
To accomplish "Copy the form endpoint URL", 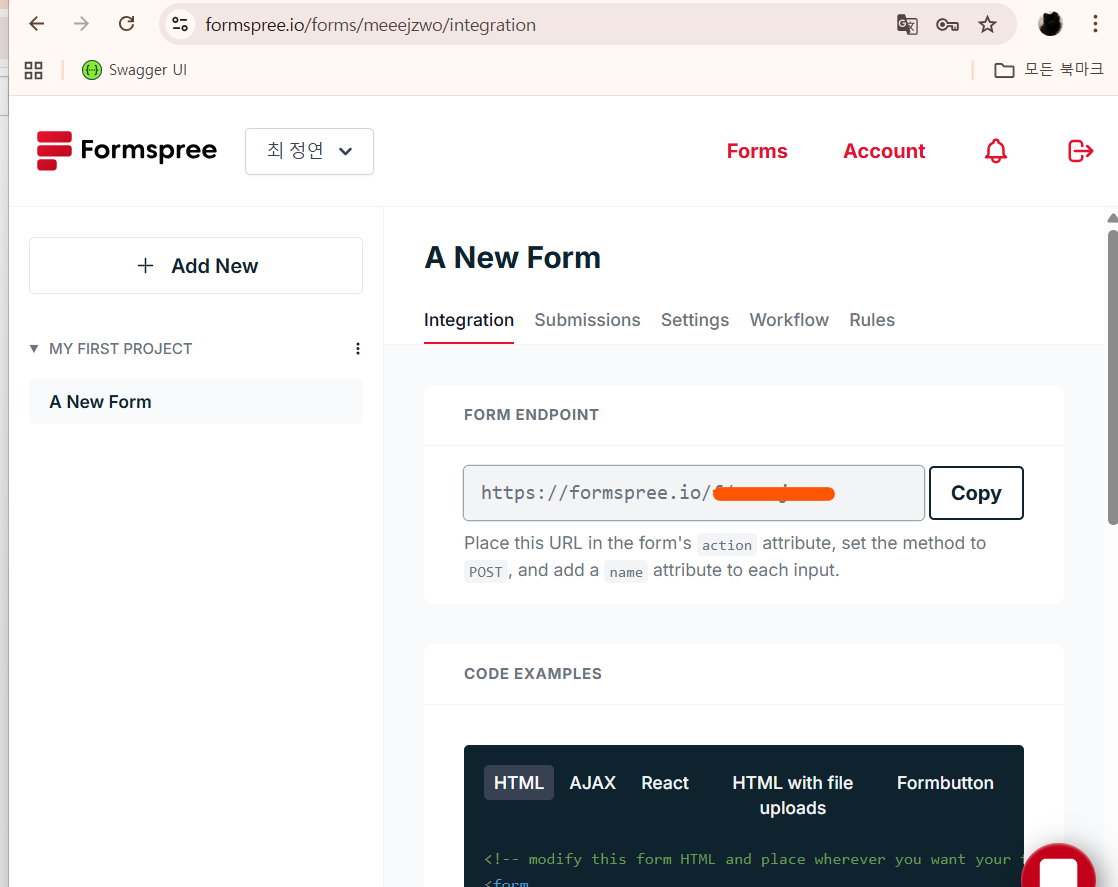I will point(976,493).
